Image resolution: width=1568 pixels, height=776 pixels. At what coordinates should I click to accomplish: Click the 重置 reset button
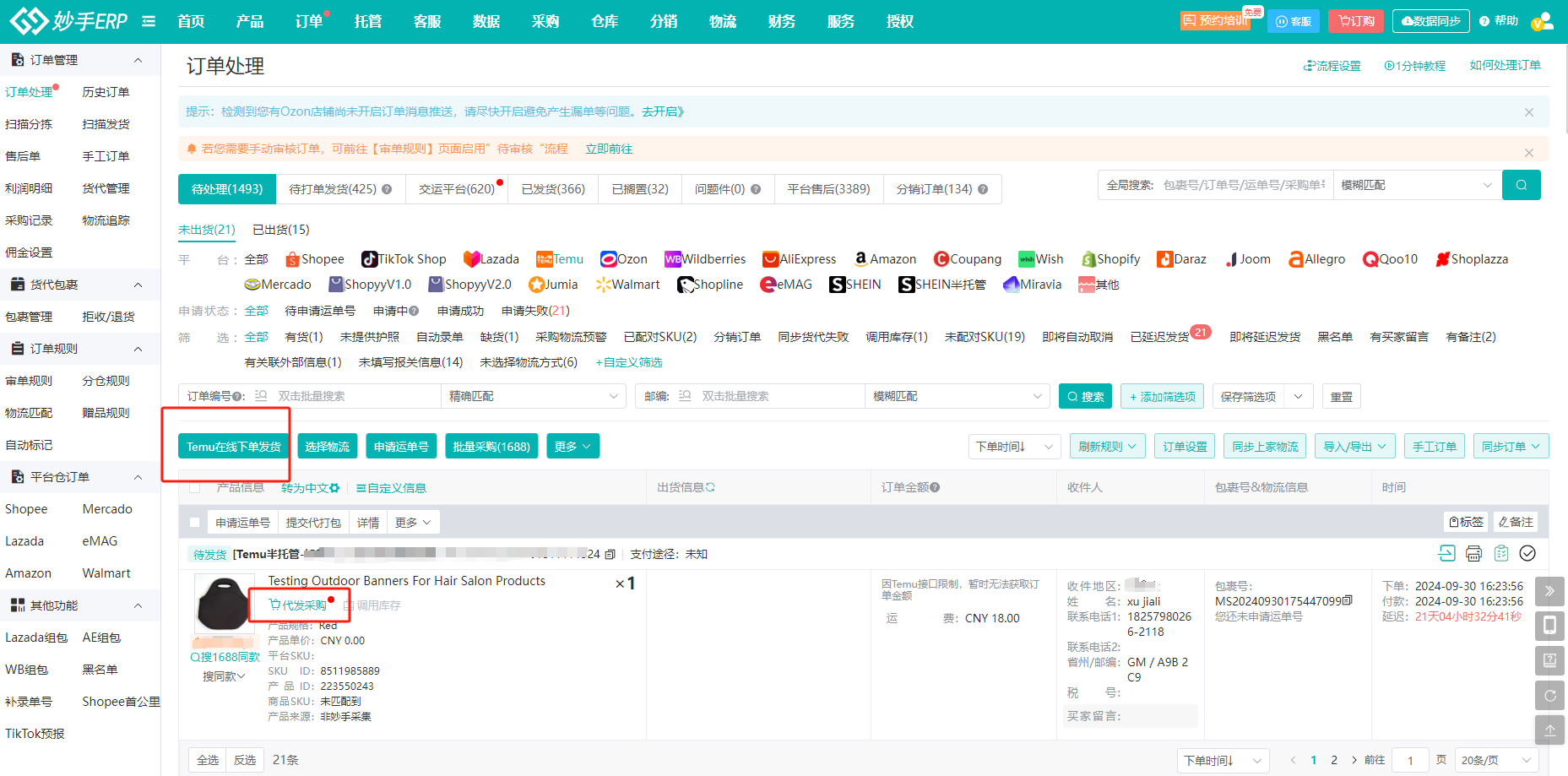tap(1342, 396)
